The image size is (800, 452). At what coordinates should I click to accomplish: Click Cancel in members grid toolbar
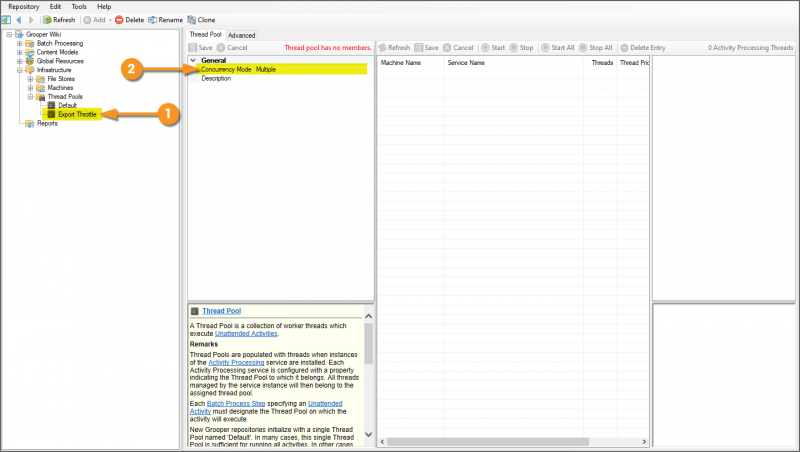pos(458,47)
